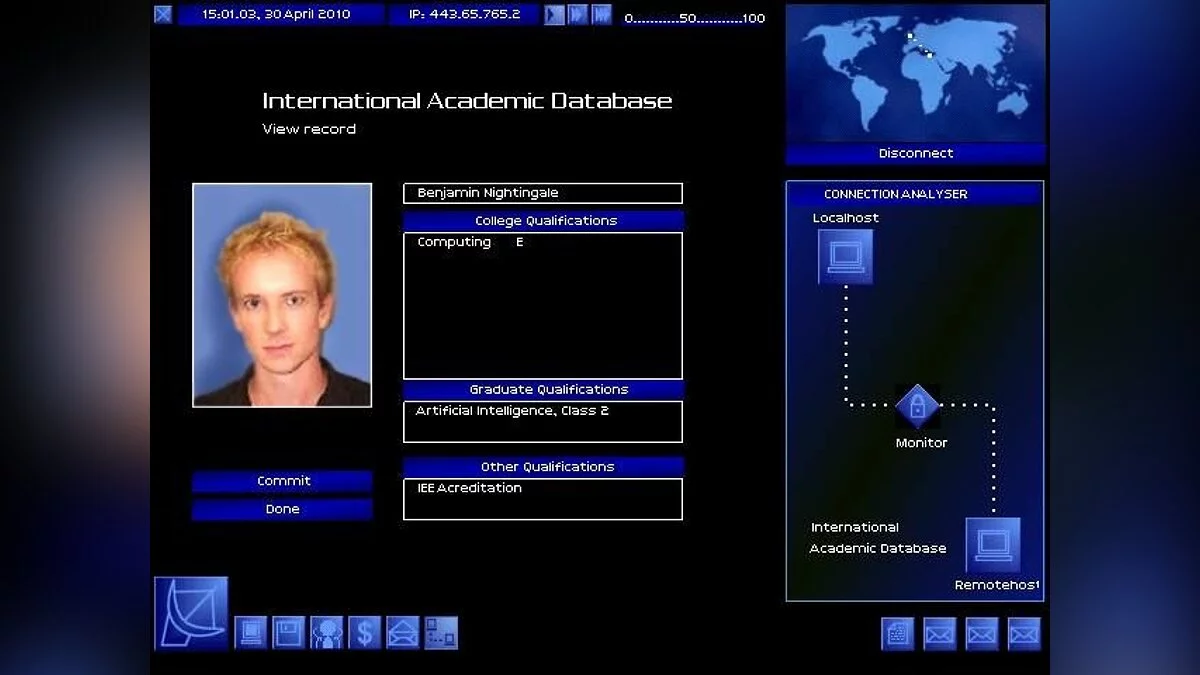The width and height of the screenshot is (1200, 675).
Task: Click the open envelope send-mail icon
Action: pos(402,633)
